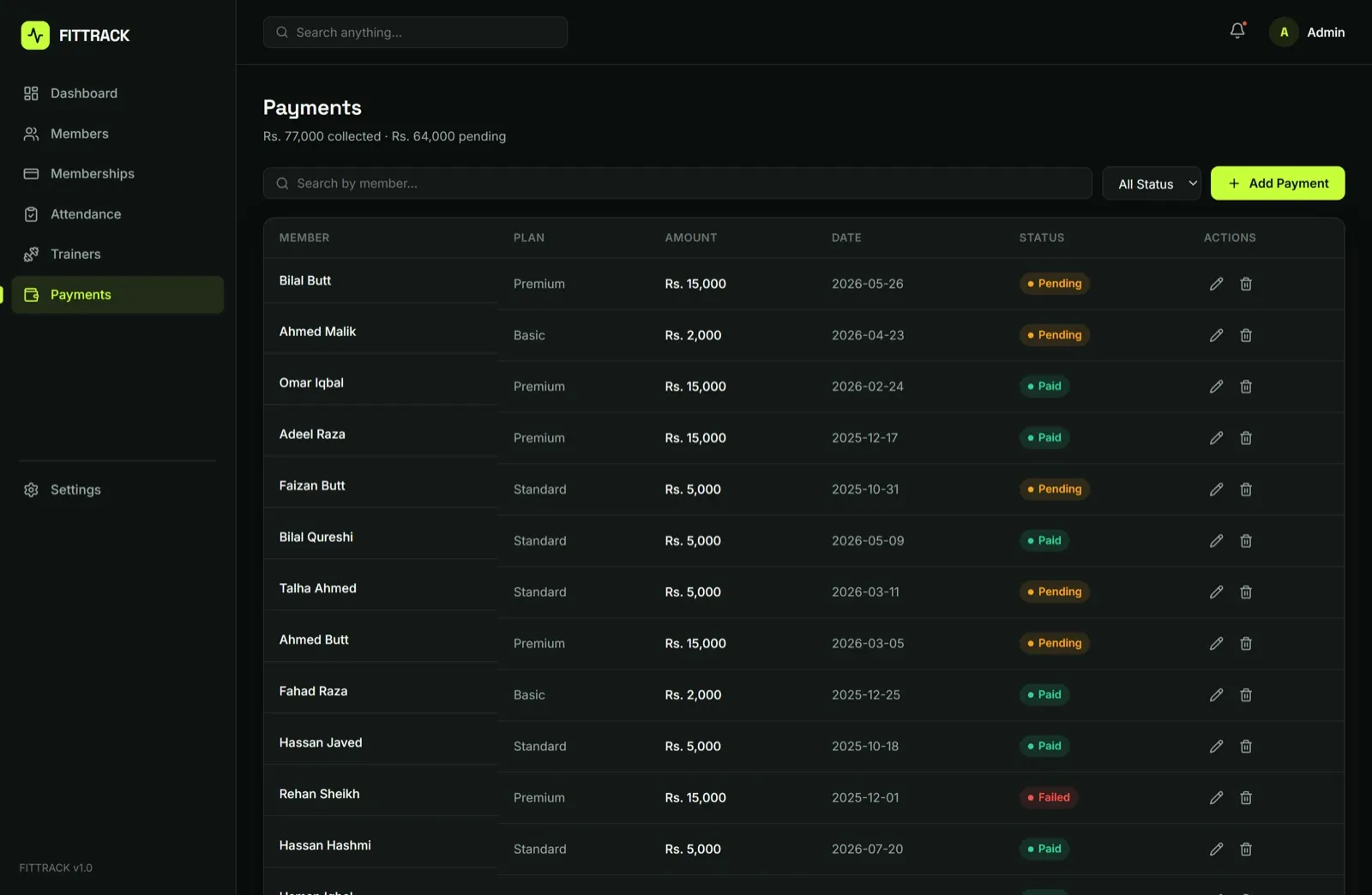Navigate to Memberships
This screenshot has width=1372, height=895.
(x=117, y=174)
